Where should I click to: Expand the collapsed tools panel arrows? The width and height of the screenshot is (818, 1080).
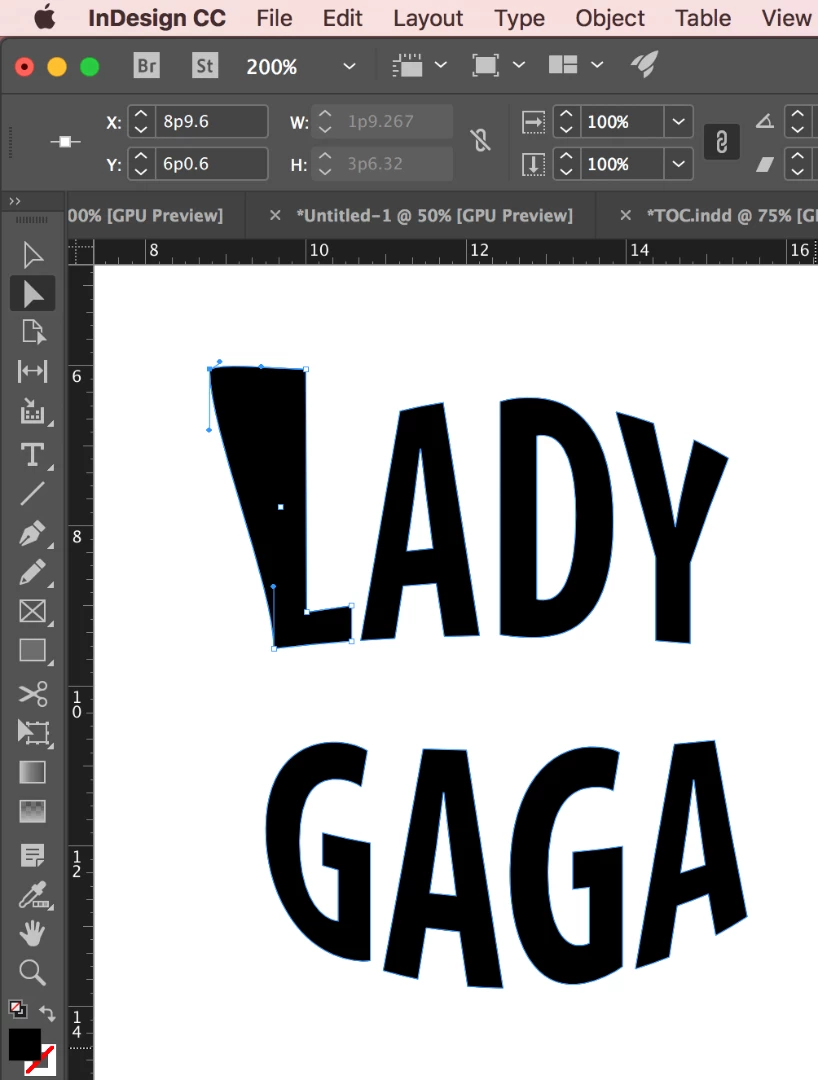pyautogui.click(x=14, y=201)
